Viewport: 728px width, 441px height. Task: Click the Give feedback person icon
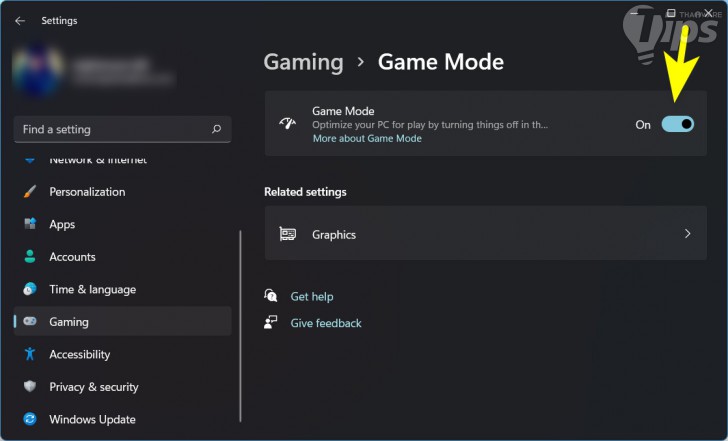click(x=271, y=323)
